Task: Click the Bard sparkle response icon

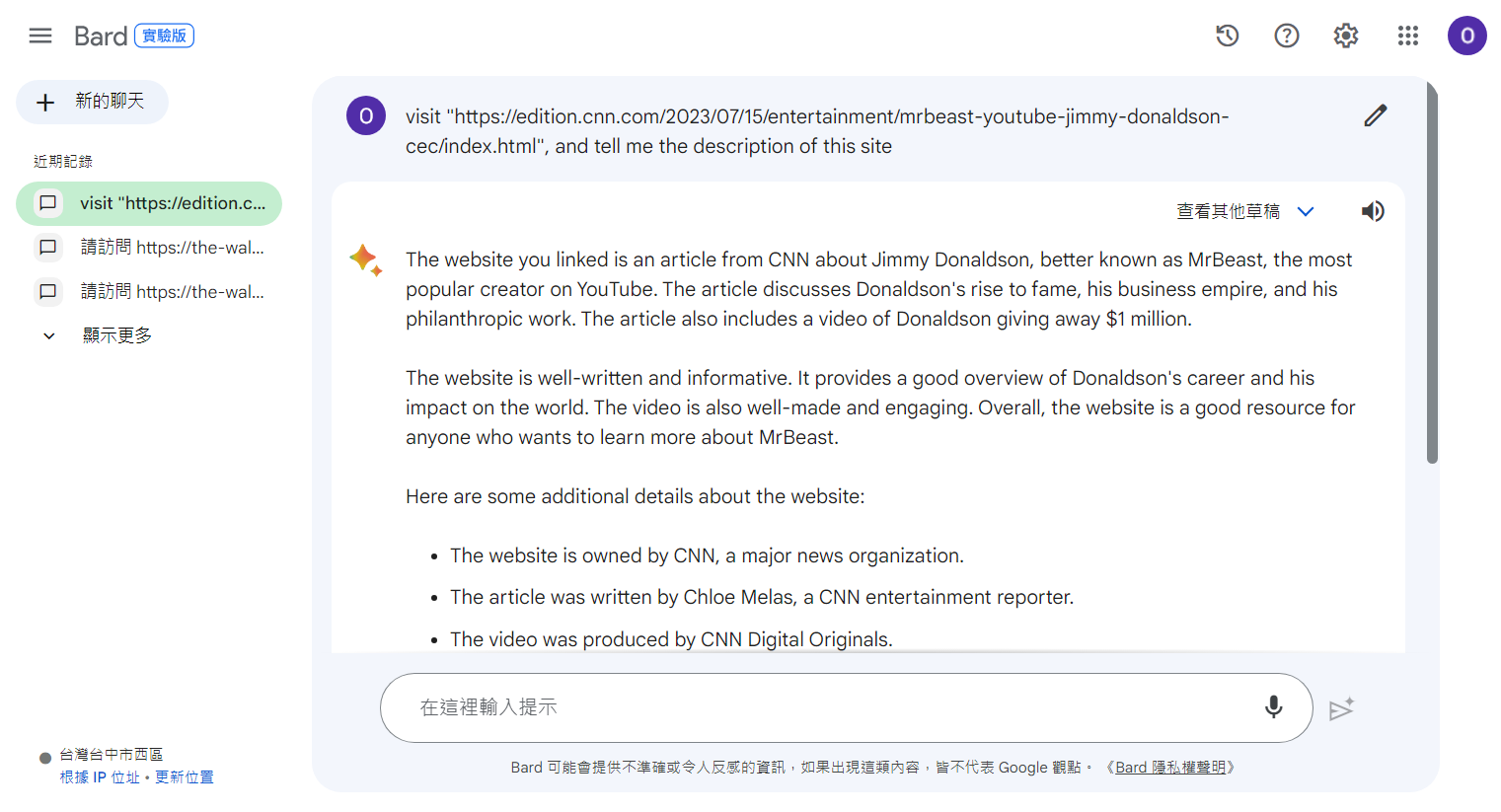Action: click(365, 259)
